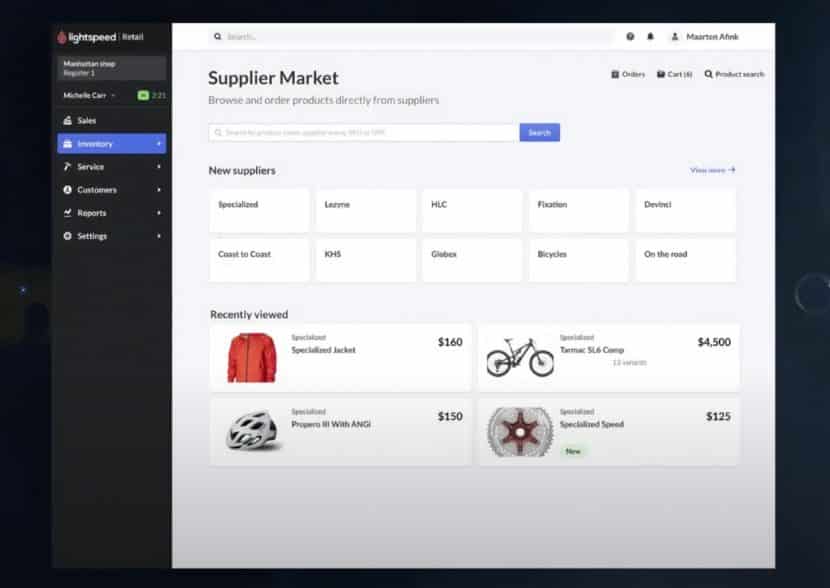830x588 pixels.
Task: Click the Lightspeed flame logo
Action: click(x=61, y=37)
